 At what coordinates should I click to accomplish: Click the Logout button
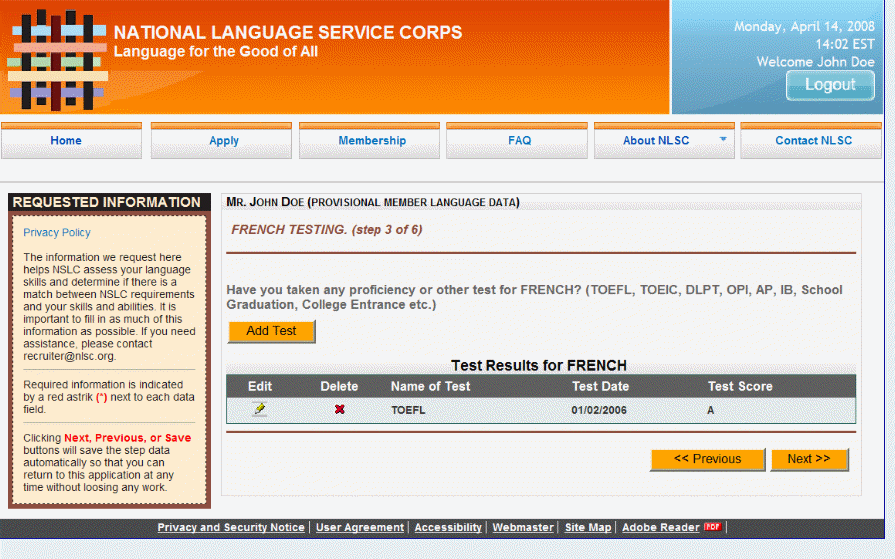point(830,85)
